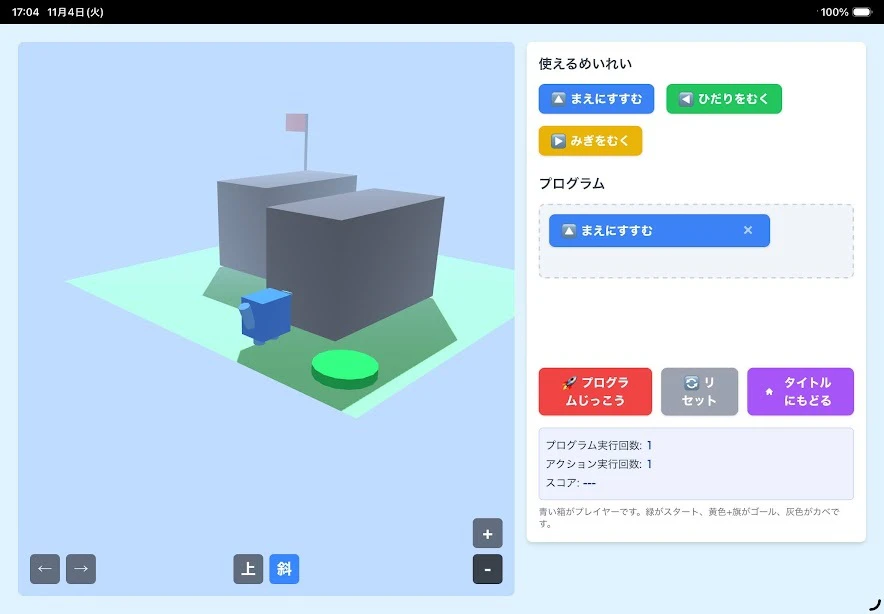The height and width of the screenshot is (614, 884).
Task: Click the hint text about 青い箱がプレイヤー
Action: click(689, 518)
